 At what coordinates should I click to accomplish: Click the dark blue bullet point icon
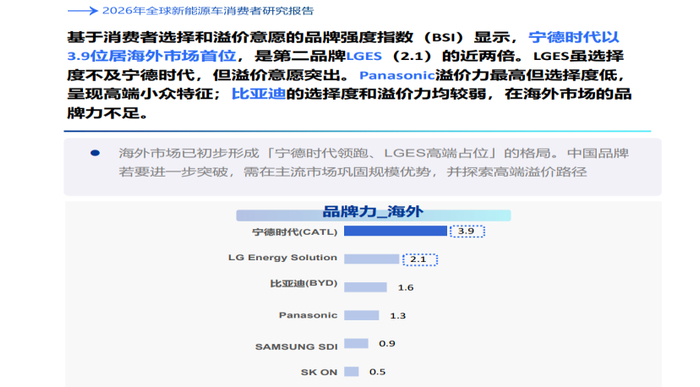95,153
